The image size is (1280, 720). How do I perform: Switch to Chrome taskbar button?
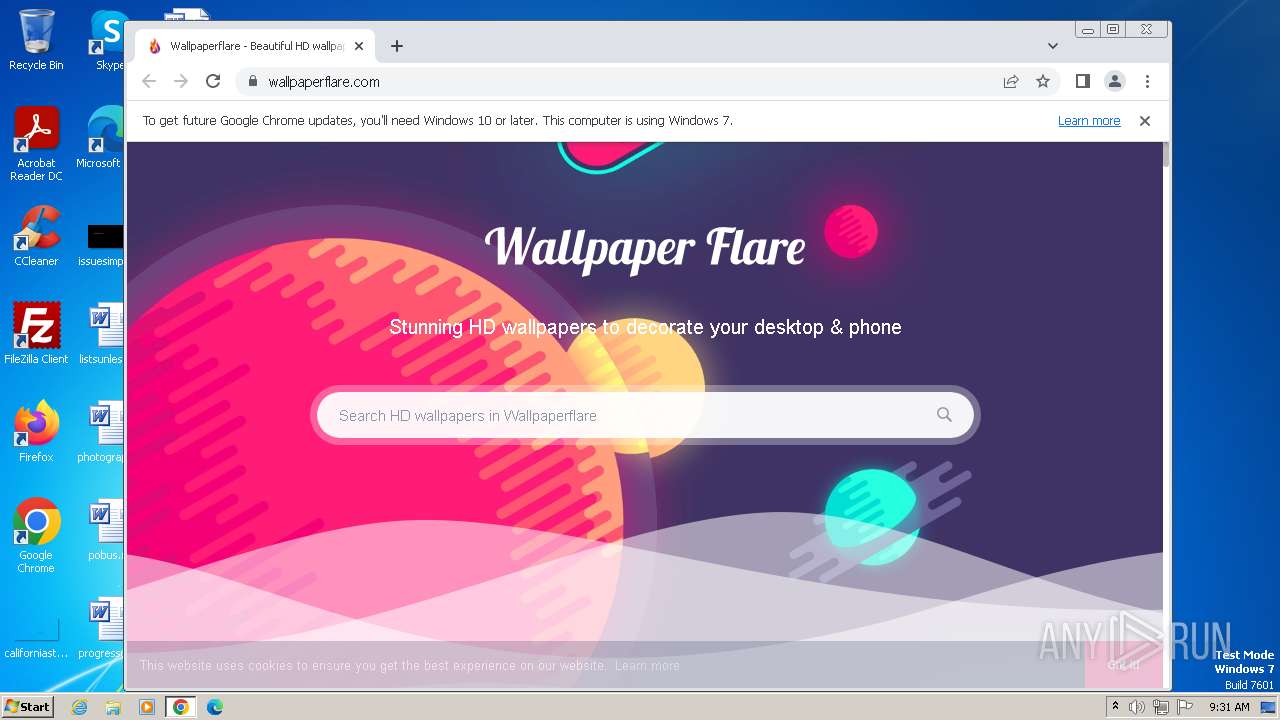pyautogui.click(x=181, y=707)
